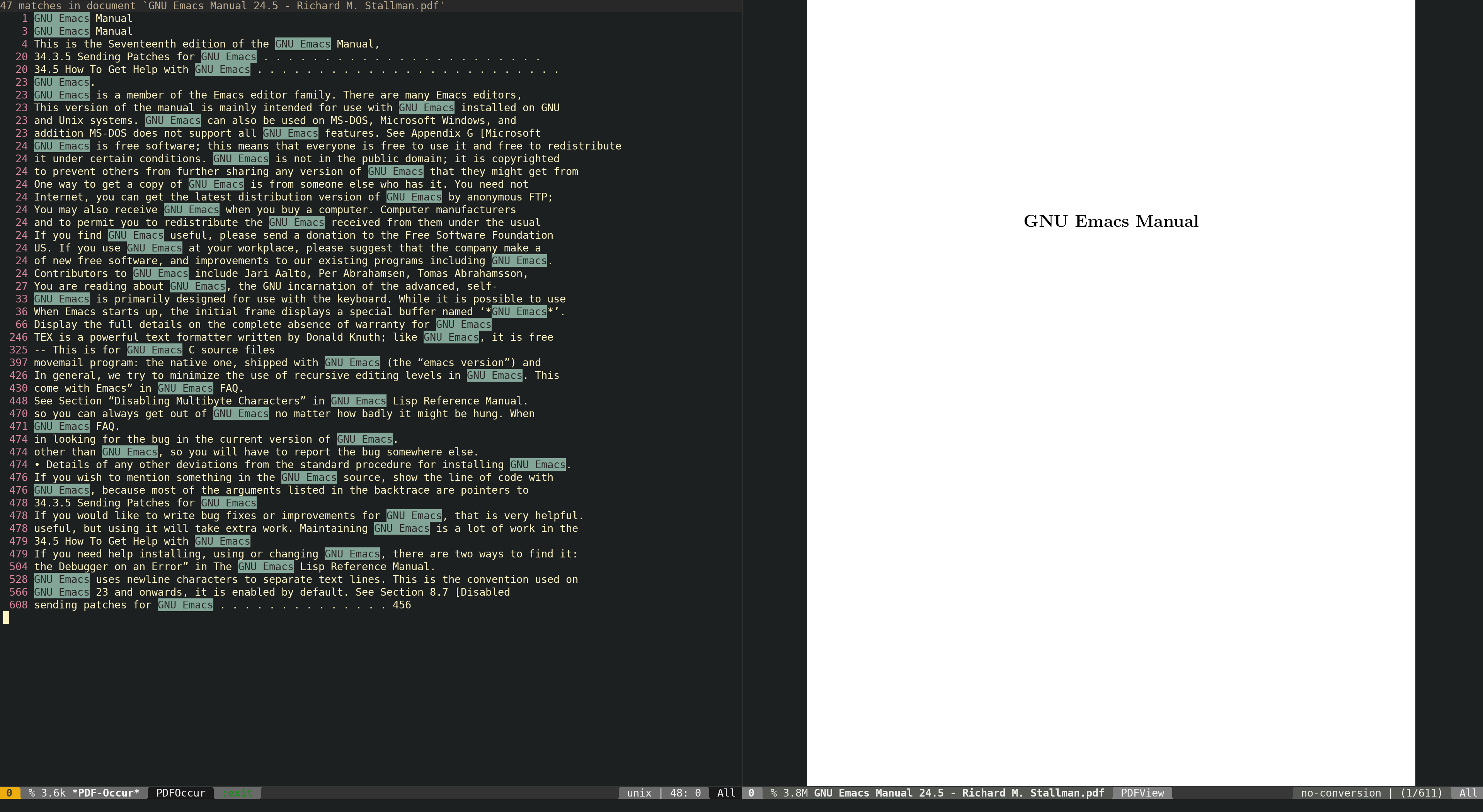The image size is (1483, 812).
Task: Click the '3.8M' file size in right mode line
Action: click(795, 793)
